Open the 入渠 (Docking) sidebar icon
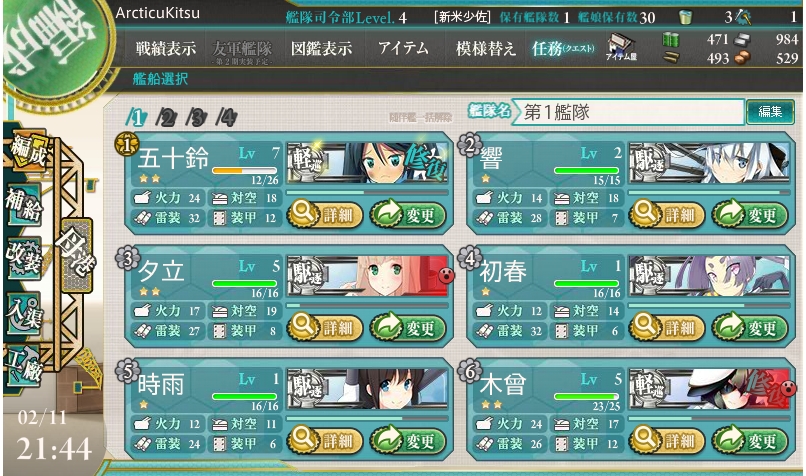The image size is (806, 476). click(x=24, y=315)
